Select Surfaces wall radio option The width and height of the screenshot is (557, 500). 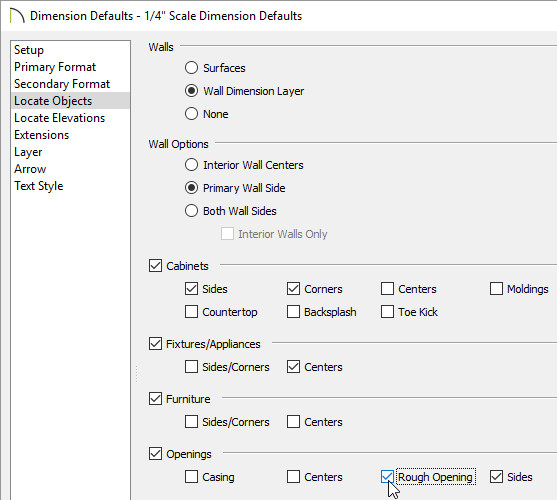191,68
